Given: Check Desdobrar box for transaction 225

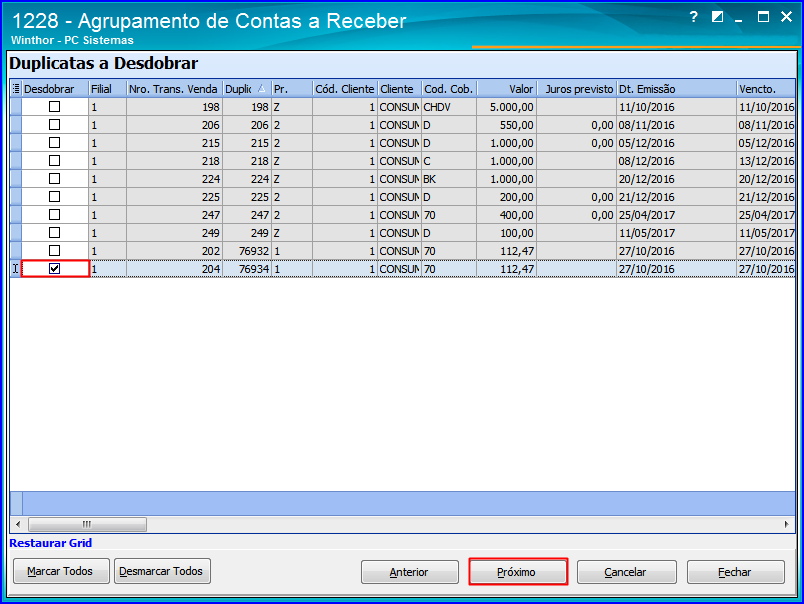Looking at the screenshot, I should 54,196.
